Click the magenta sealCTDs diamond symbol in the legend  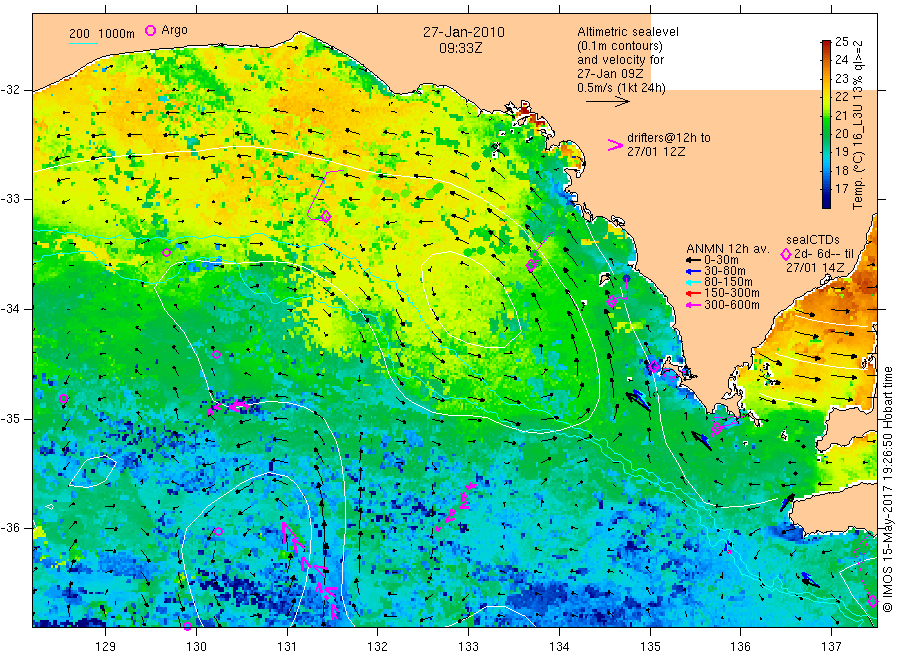786,254
